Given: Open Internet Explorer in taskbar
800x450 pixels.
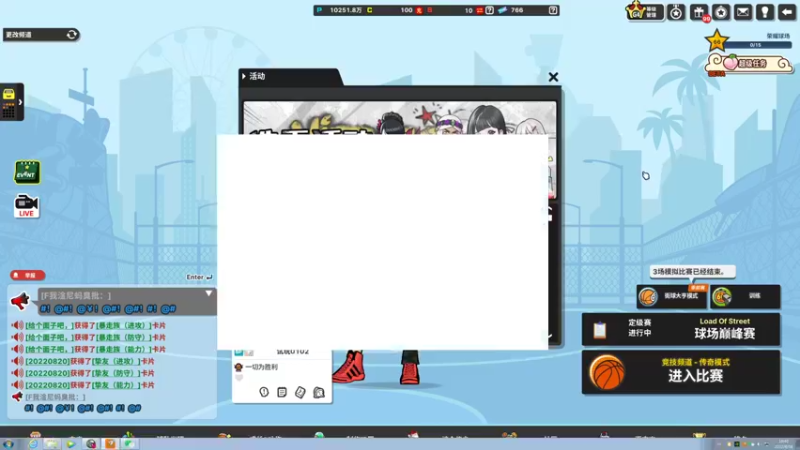Looking at the screenshot, I should coord(33,444).
